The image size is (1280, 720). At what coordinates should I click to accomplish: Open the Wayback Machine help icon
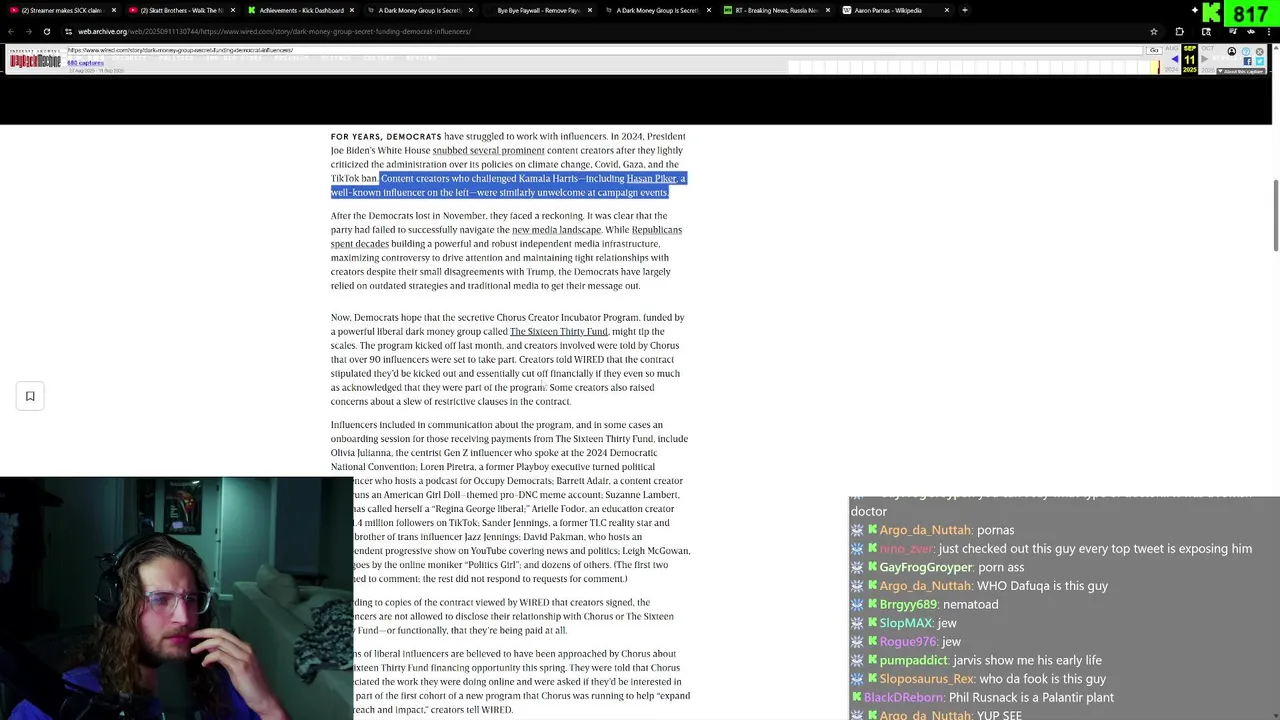(x=1246, y=51)
